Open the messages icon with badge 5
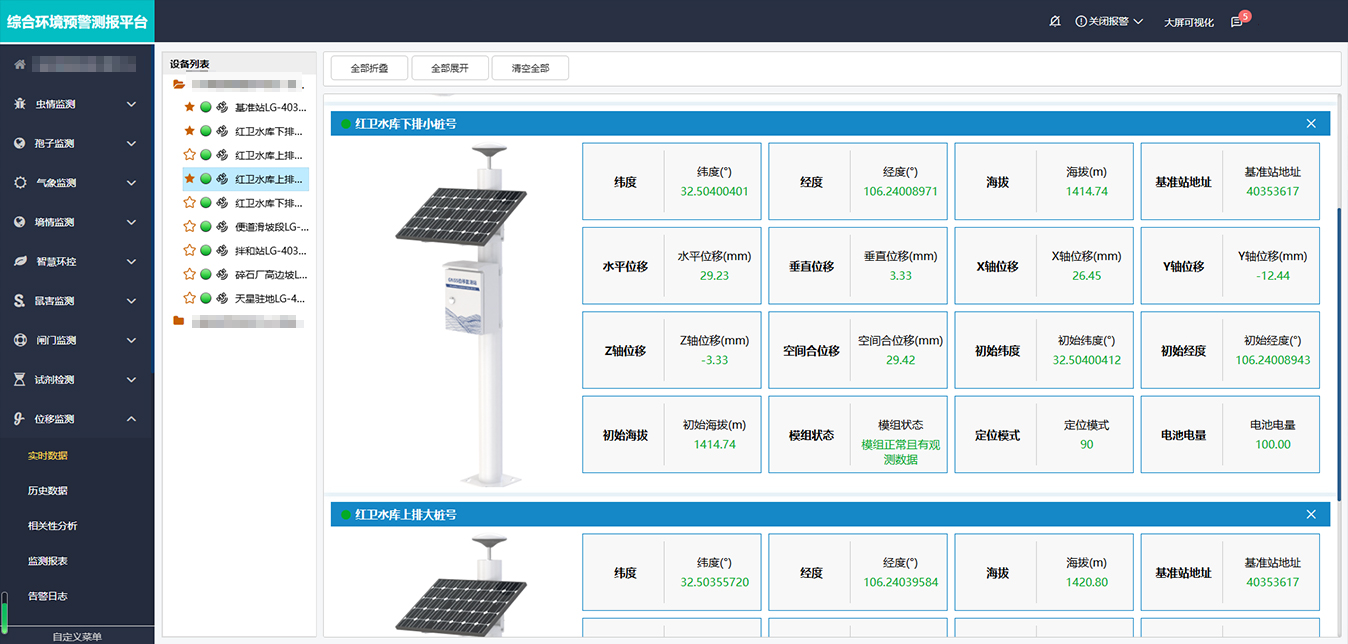 tap(1237, 22)
